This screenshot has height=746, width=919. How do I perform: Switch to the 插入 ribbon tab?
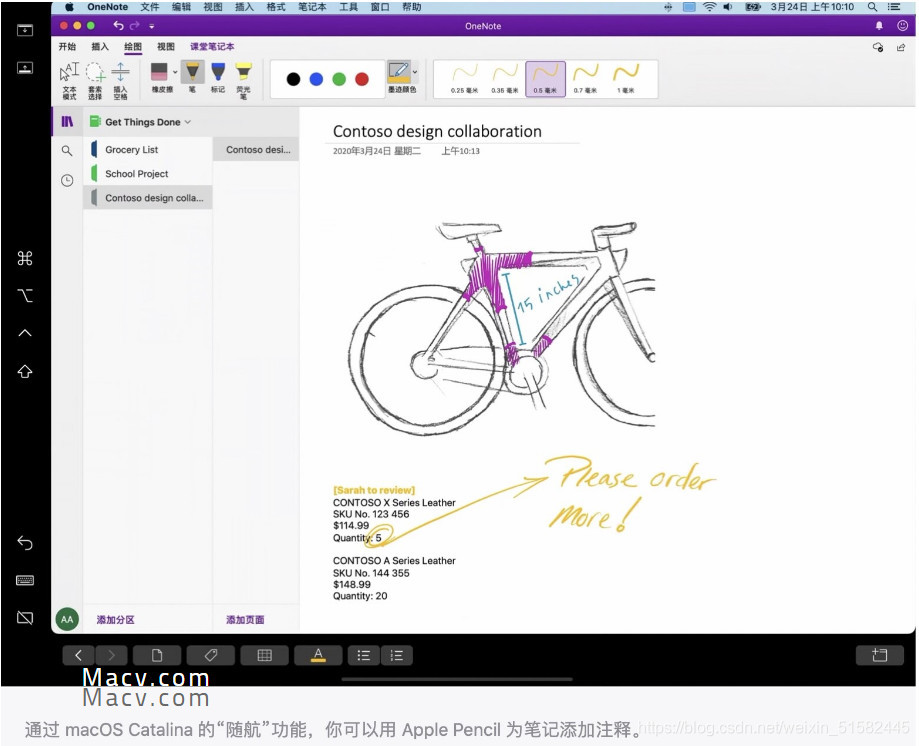click(100, 46)
